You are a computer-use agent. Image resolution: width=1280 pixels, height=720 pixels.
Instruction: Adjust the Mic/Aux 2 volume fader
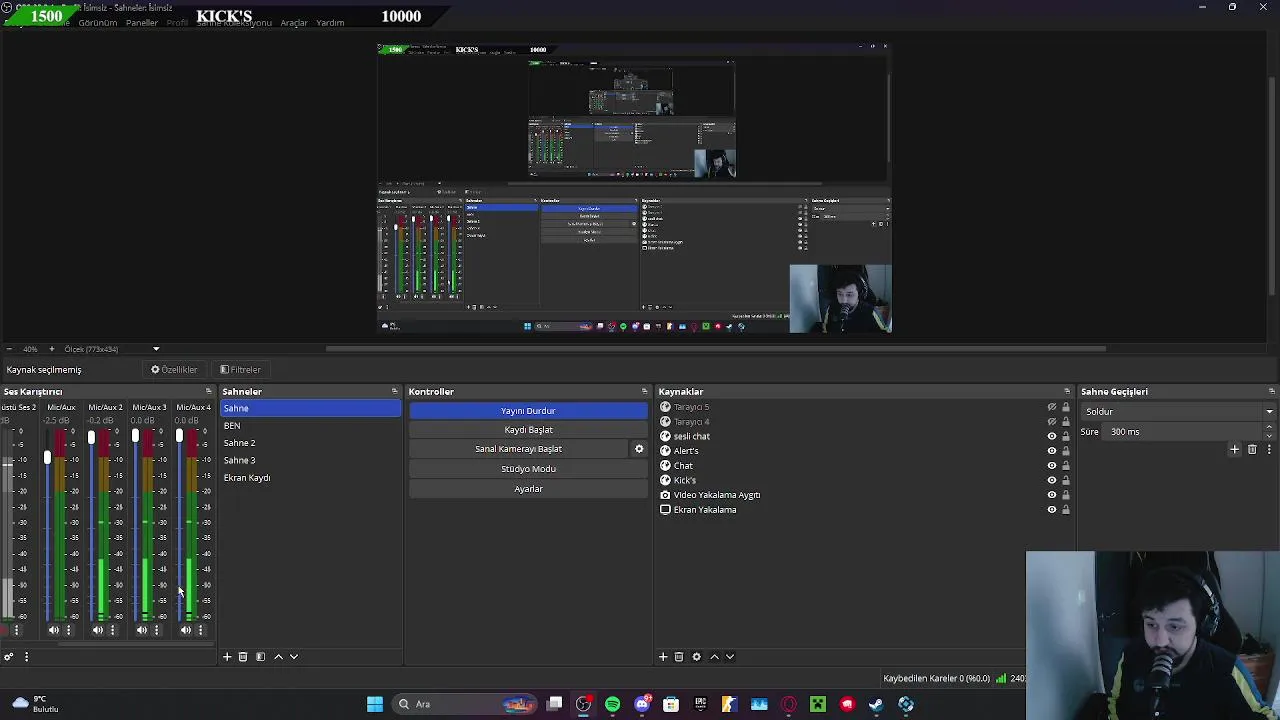(91, 438)
